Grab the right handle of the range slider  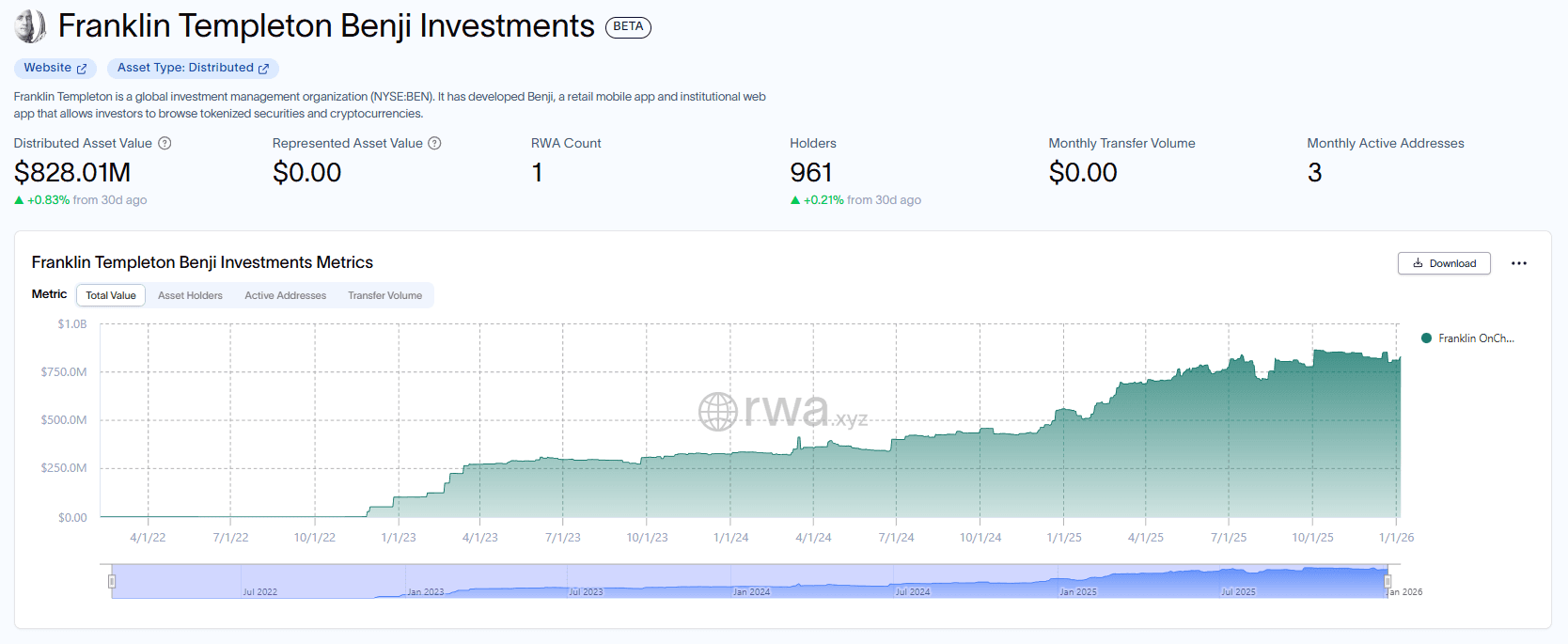[x=1388, y=581]
